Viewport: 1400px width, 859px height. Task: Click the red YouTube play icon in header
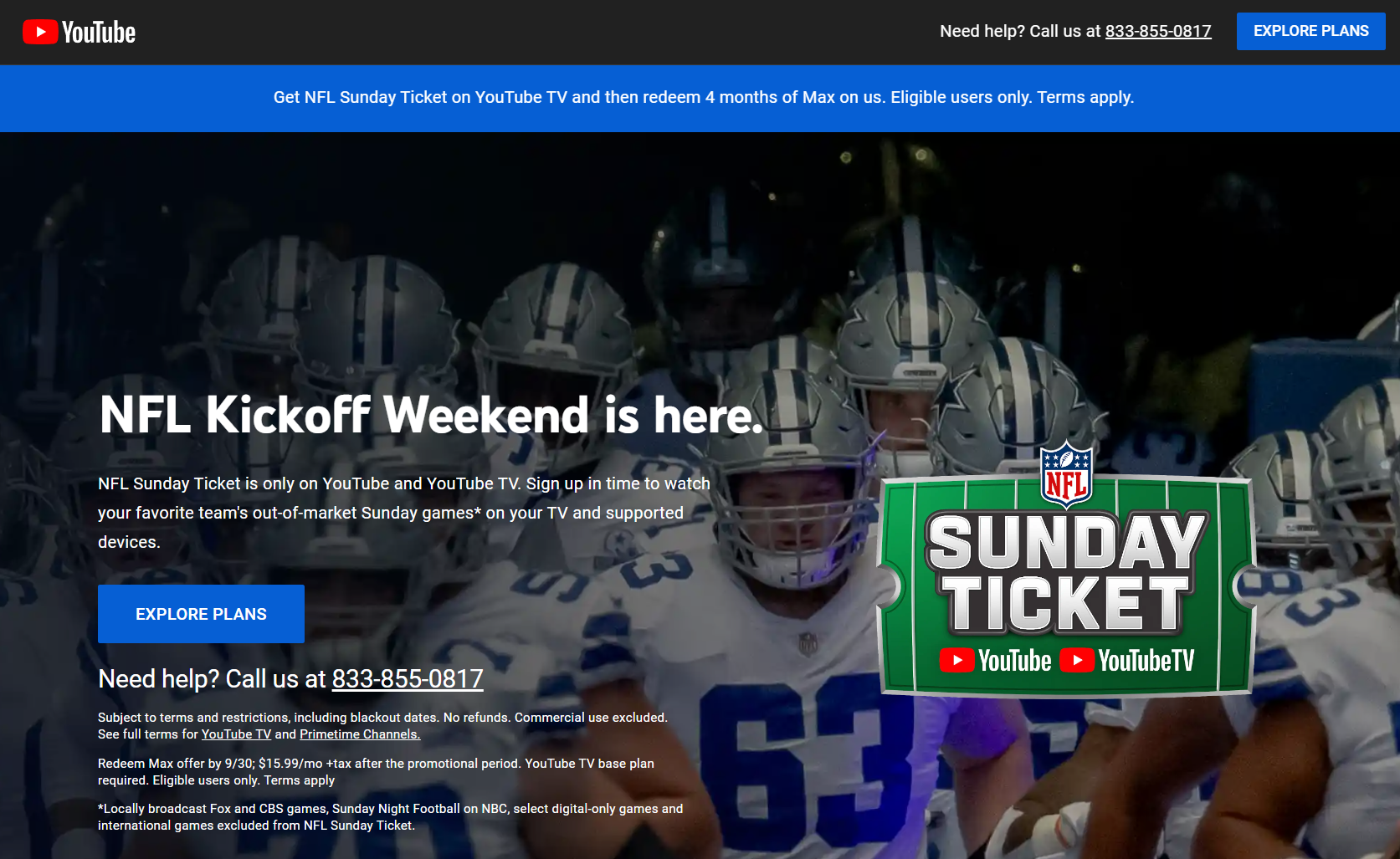pos(39,32)
